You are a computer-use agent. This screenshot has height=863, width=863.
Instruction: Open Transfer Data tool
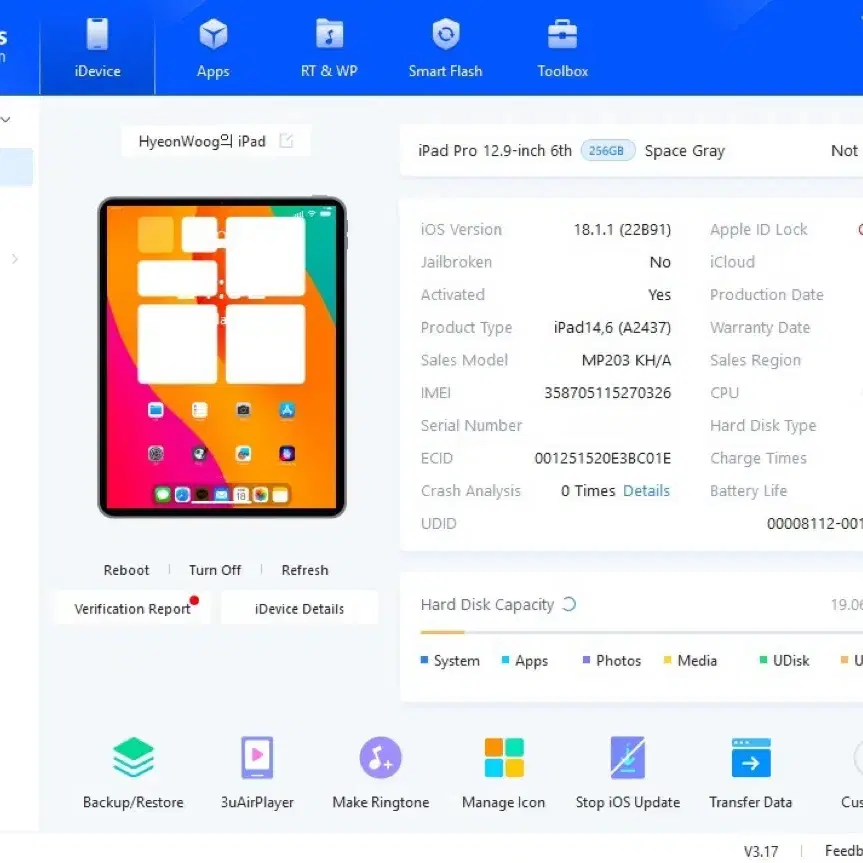[x=751, y=773]
